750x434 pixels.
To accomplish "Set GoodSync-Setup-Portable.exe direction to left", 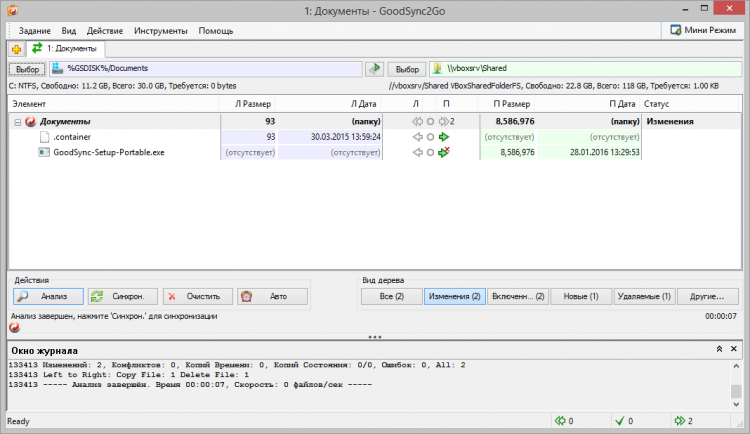I will [x=418, y=152].
